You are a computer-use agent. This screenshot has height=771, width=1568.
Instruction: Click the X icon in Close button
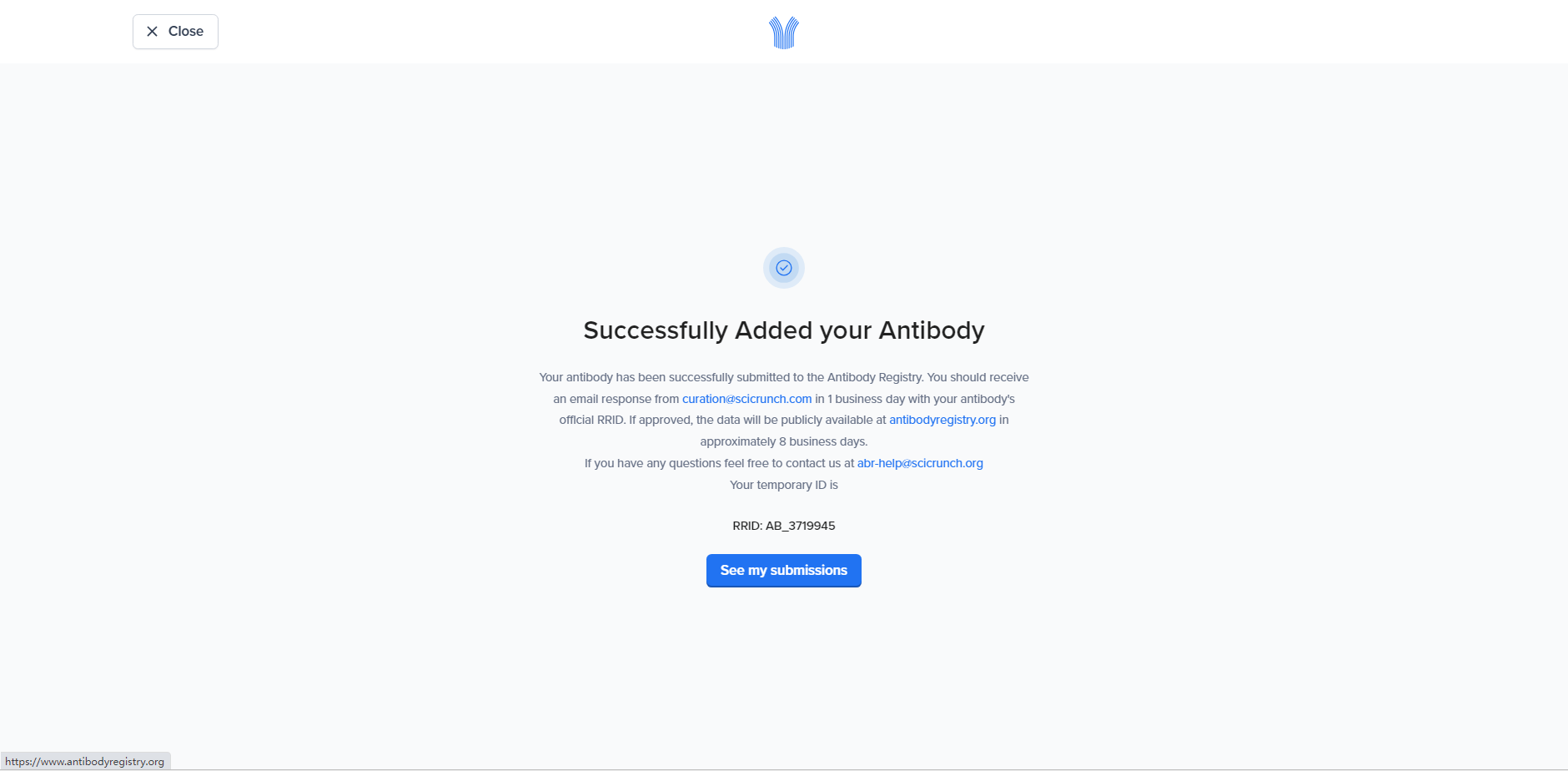[x=152, y=32]
